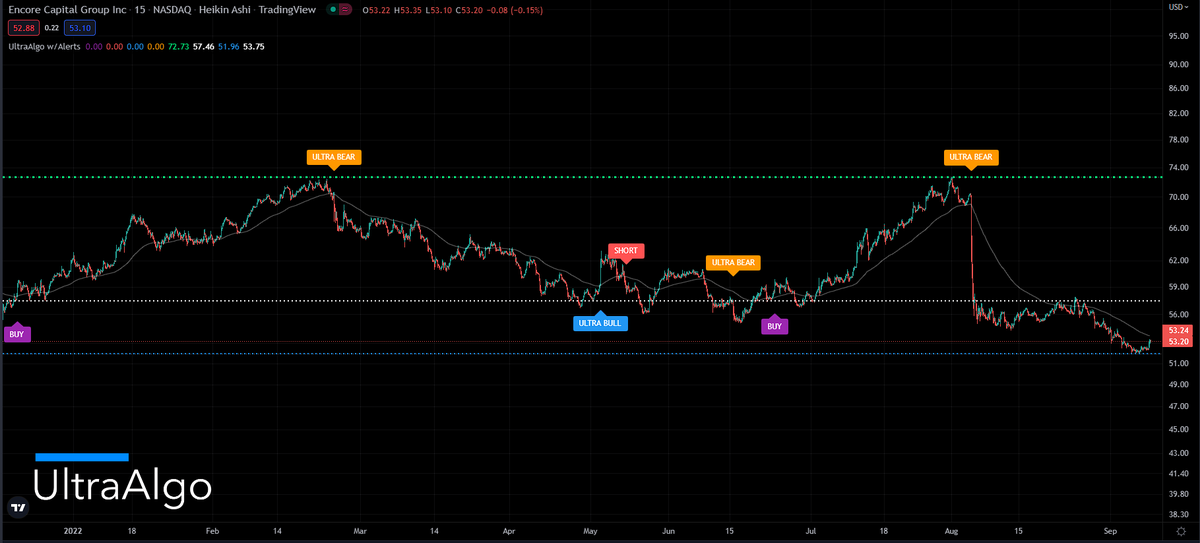Click the green dotted resistance line
Image resolution: width=1200 pixels, height=543 pixels.
(580, 177)
